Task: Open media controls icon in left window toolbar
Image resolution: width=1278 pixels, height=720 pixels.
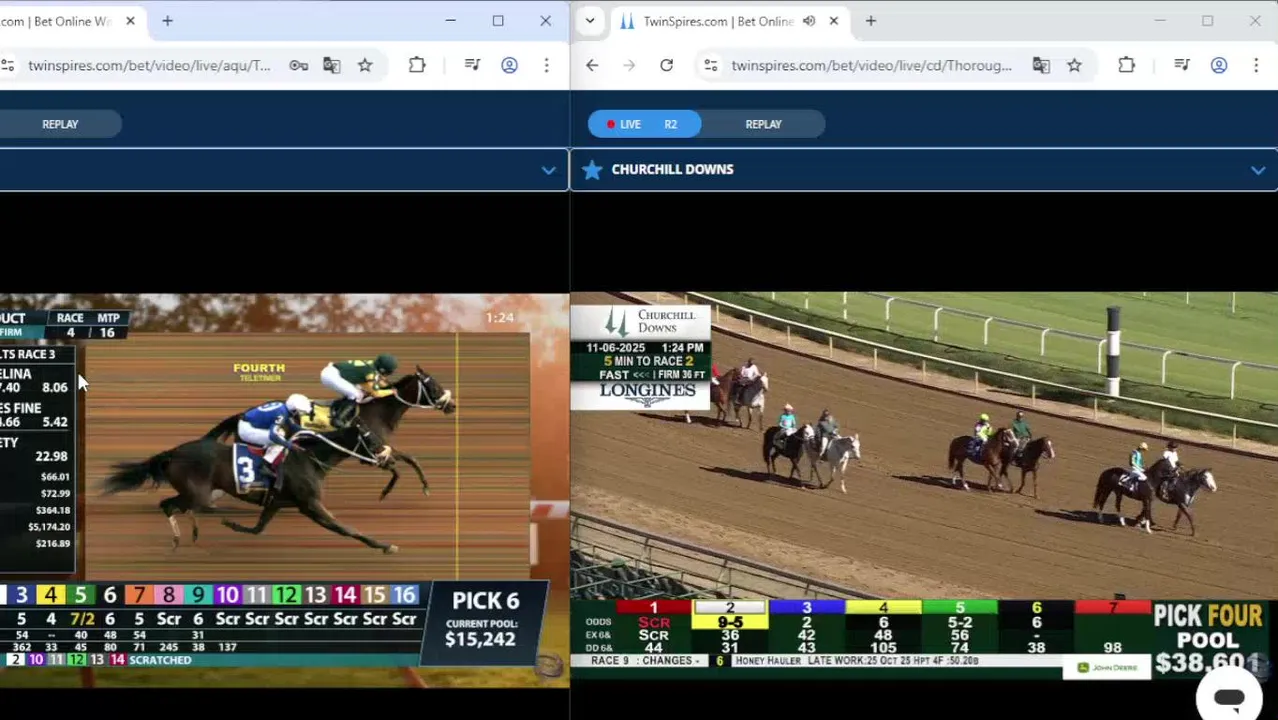Action: [472, 65]
